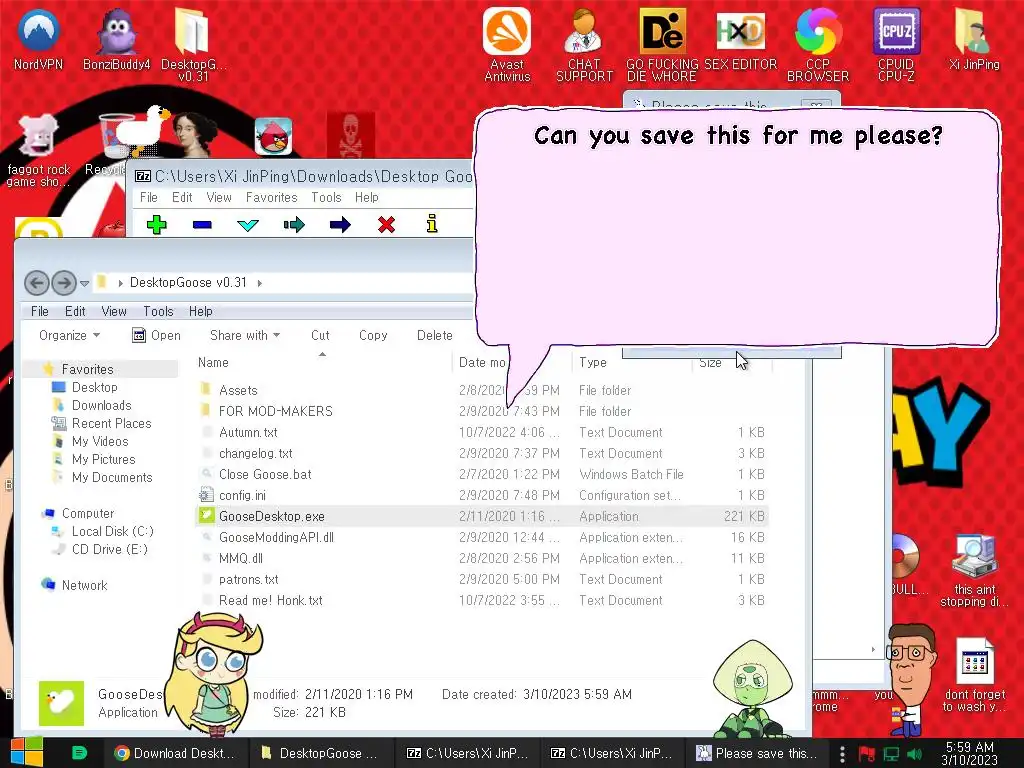Open the Xi JinPing user folder icon
The image size is (1024, 768).
(974, 39)
